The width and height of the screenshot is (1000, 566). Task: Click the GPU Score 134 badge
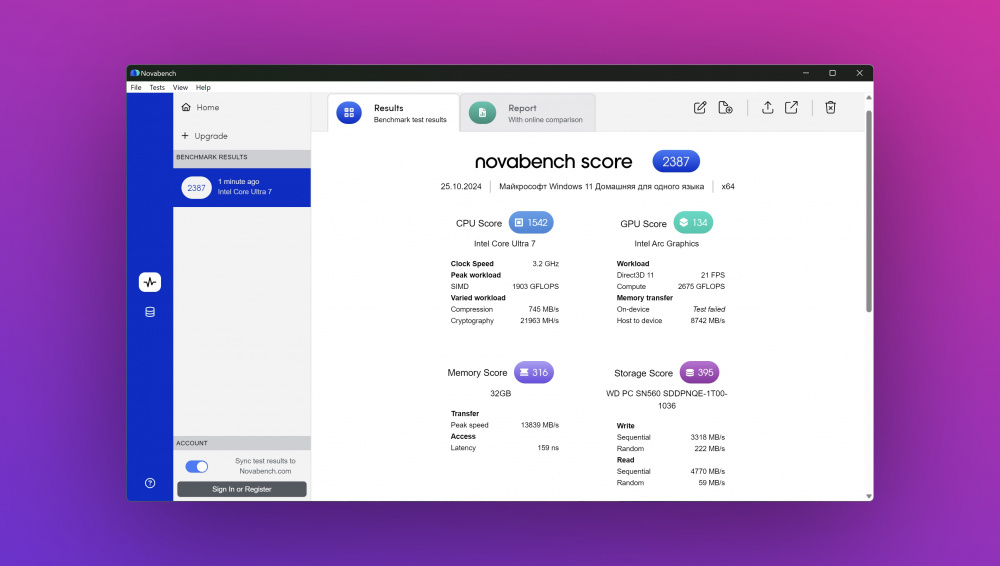[693, 223]
